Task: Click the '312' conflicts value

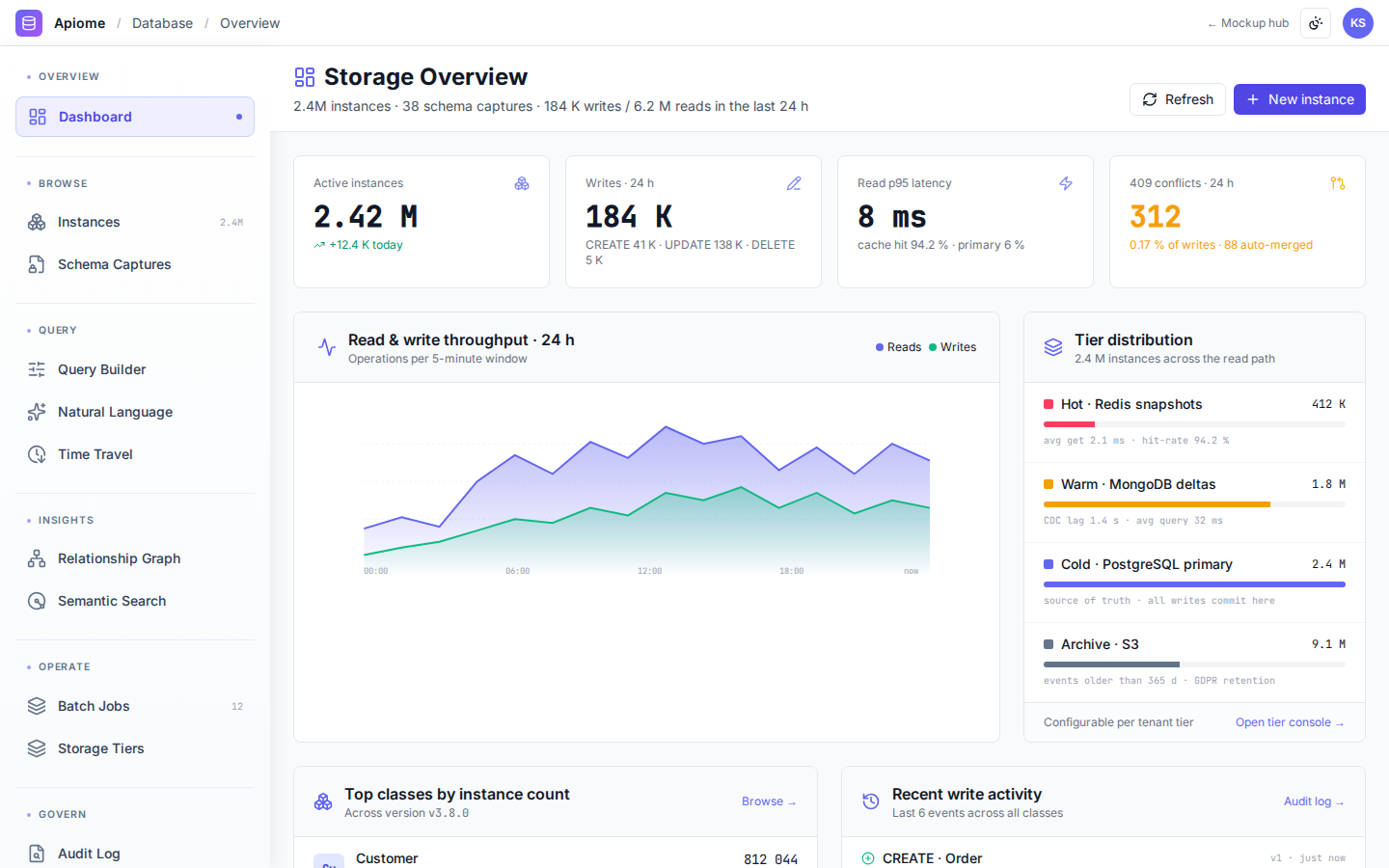Action: coord(1156,217)
